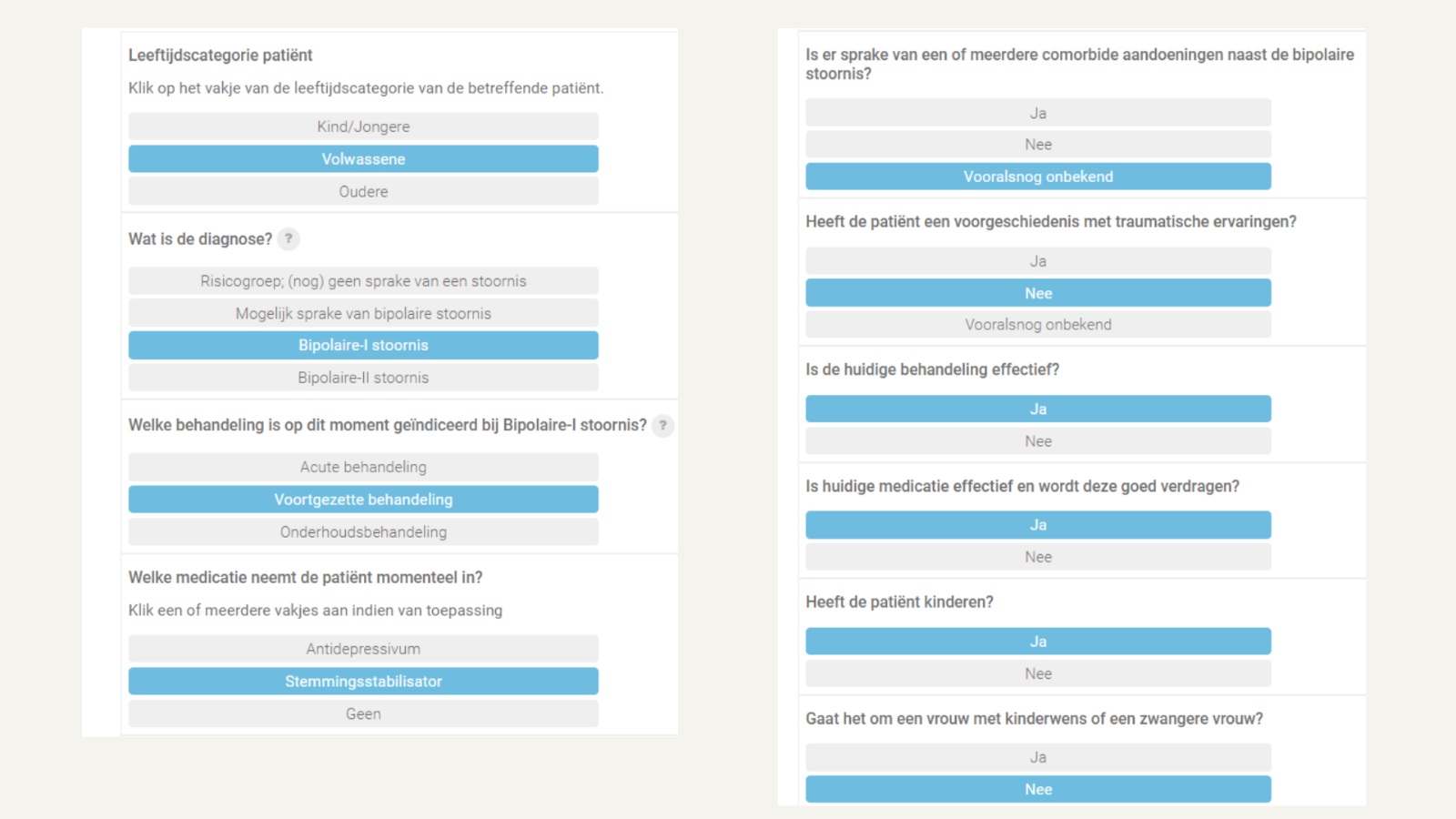
Task: Select Ja for comorbide aandoeningen
Action: 1037,113
